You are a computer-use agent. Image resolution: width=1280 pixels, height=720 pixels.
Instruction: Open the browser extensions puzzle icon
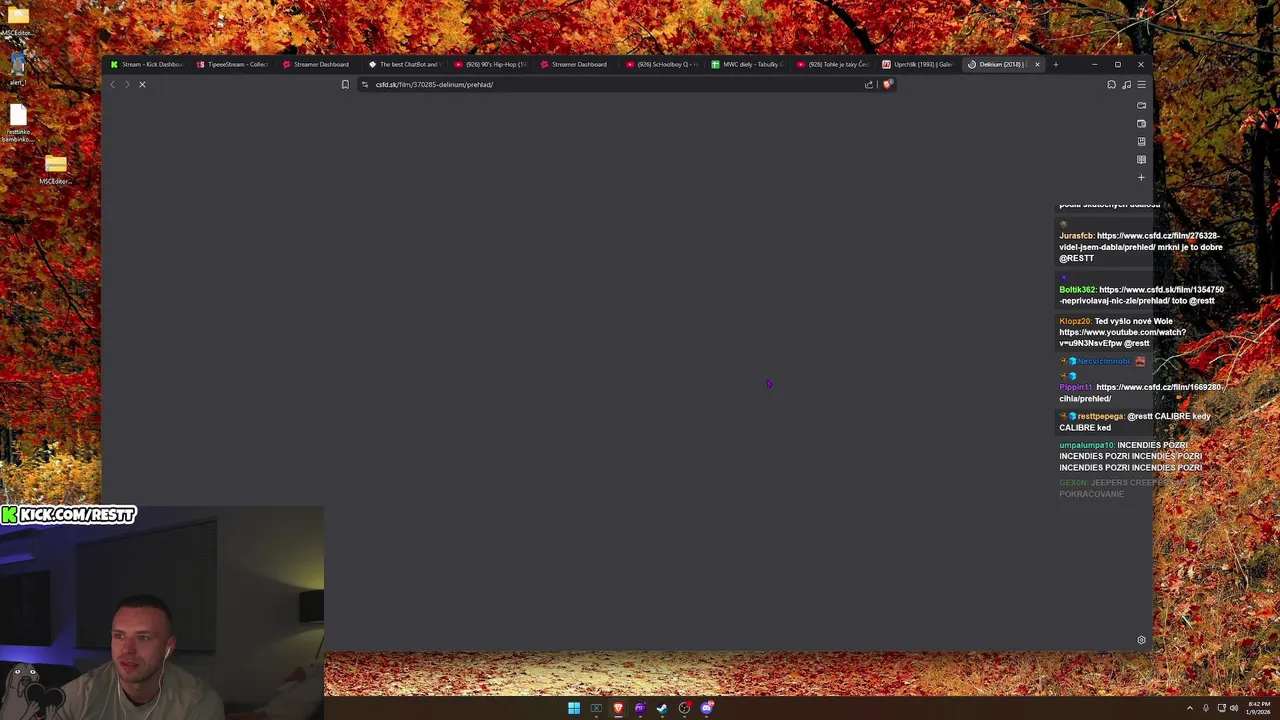[x=1111, y=84]
